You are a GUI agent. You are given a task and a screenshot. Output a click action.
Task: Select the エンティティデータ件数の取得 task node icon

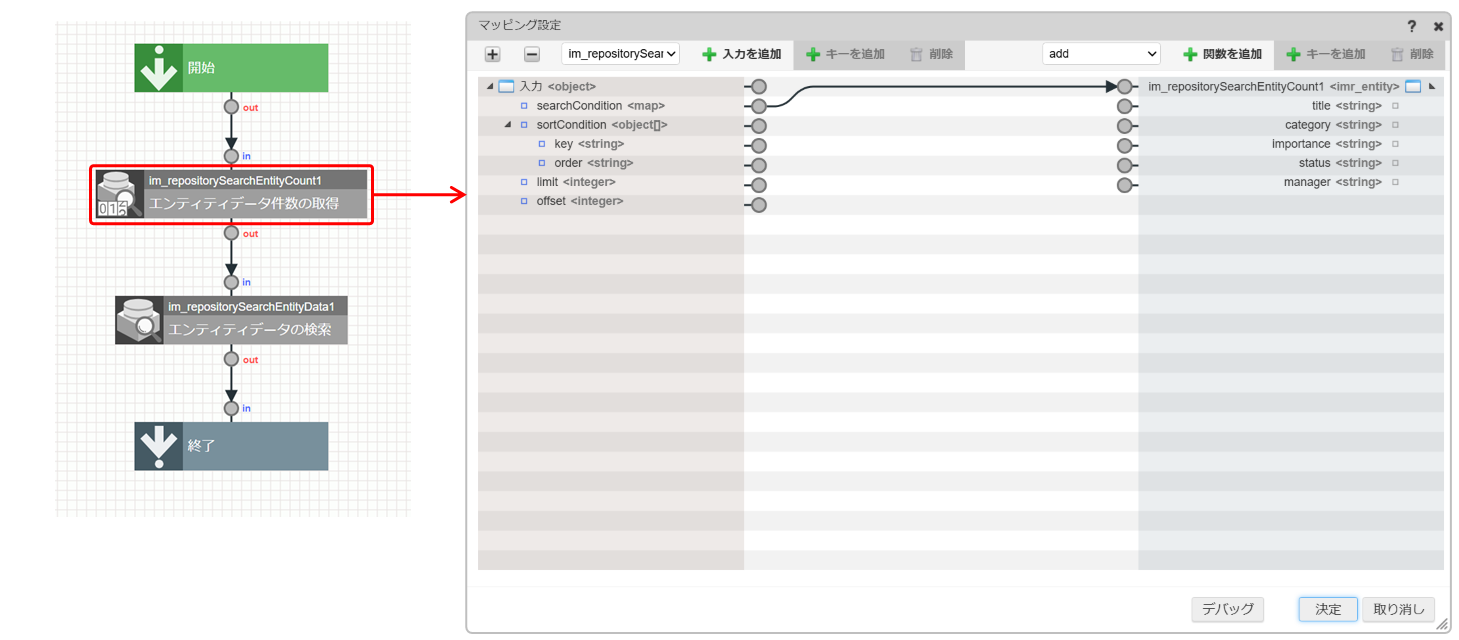(119, 194)
